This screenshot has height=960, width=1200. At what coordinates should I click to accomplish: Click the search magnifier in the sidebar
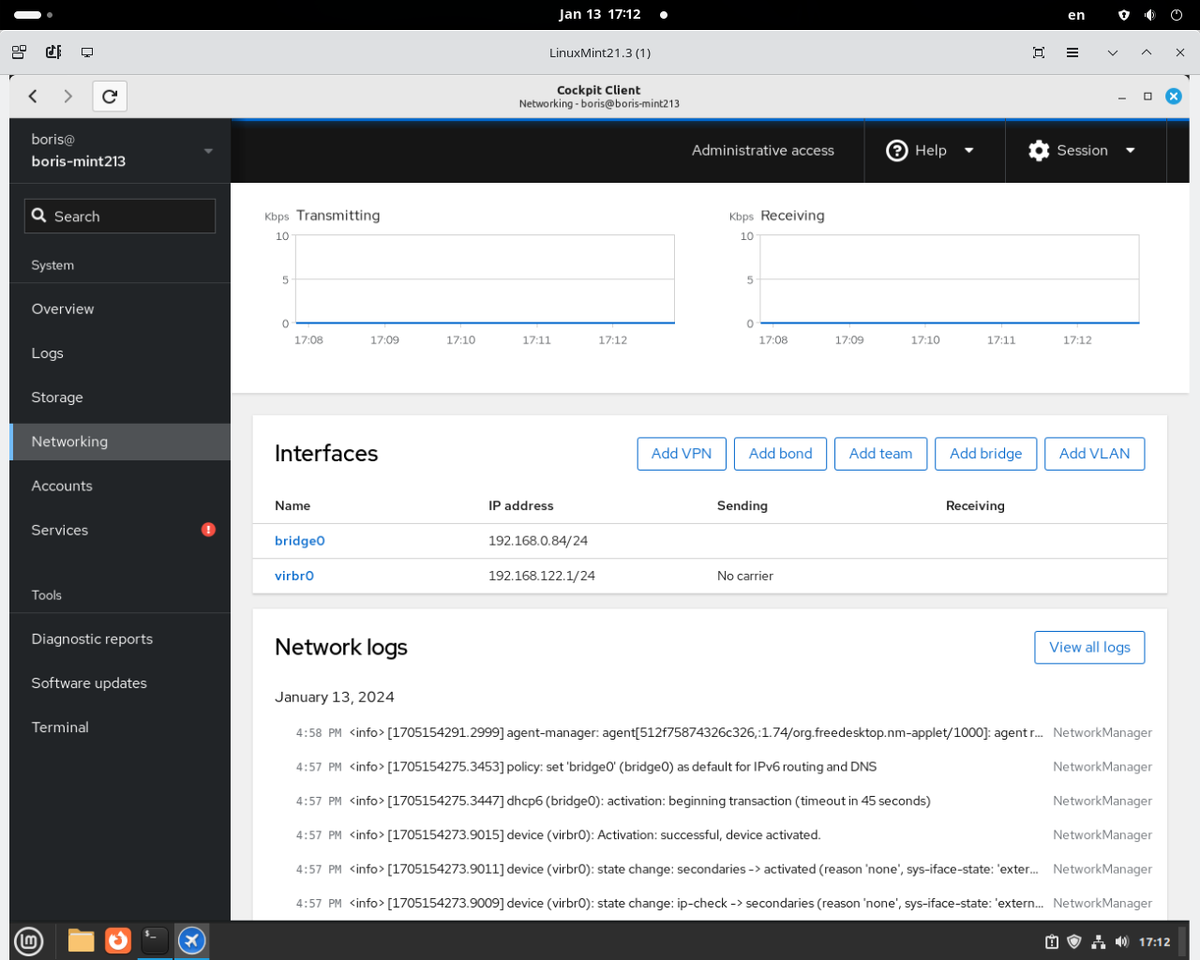point(39,215)
